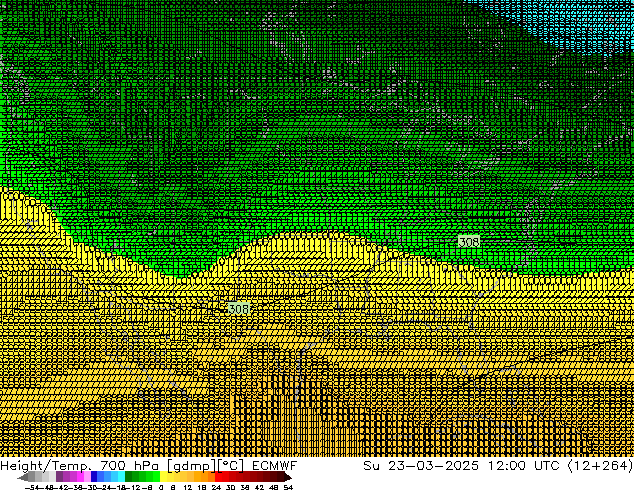Click the '12:00 UTC' time text
Viewport: 634px width, 490px height.
(x=524, y=465)
